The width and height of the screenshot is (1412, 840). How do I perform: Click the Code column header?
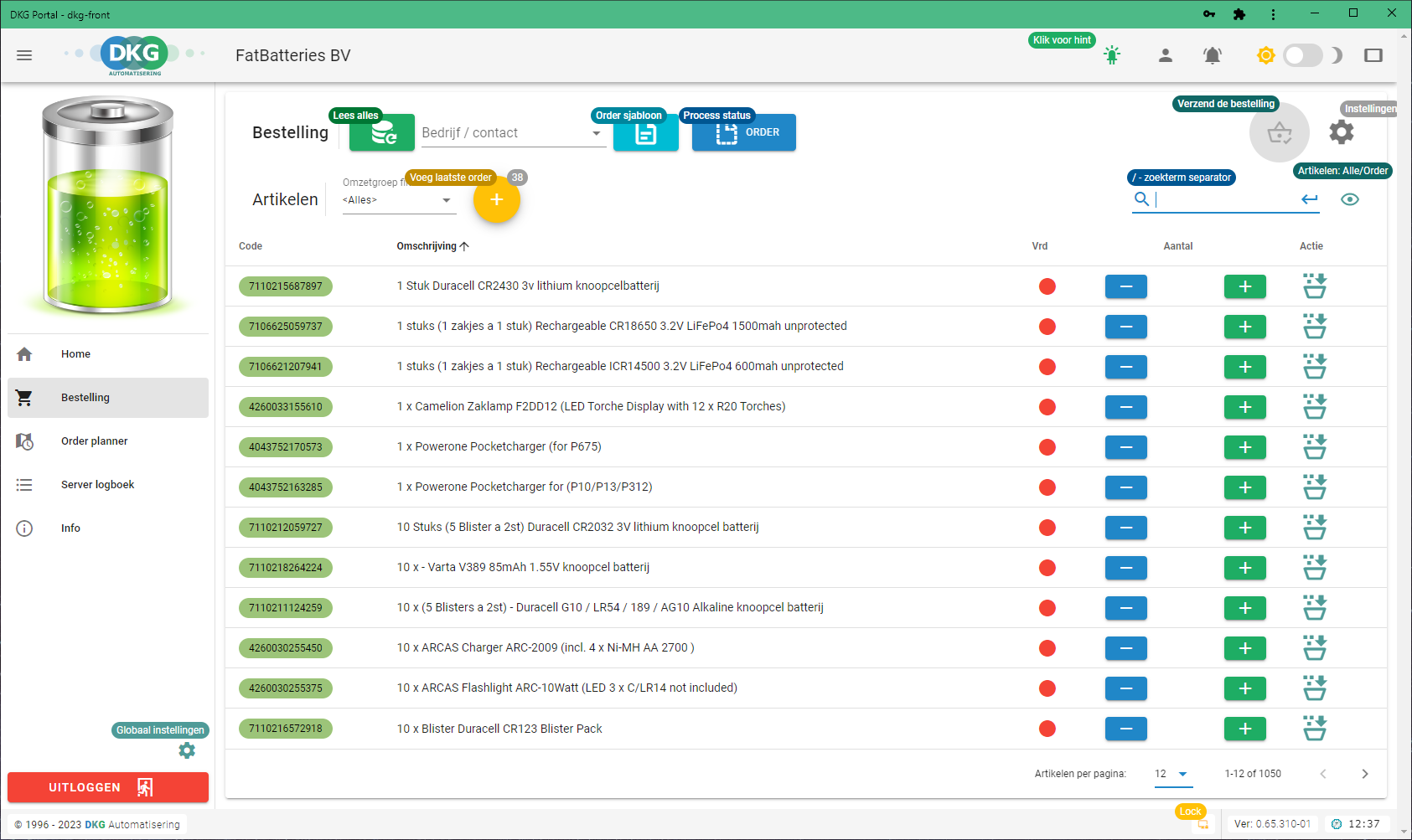tap(251, 246)
